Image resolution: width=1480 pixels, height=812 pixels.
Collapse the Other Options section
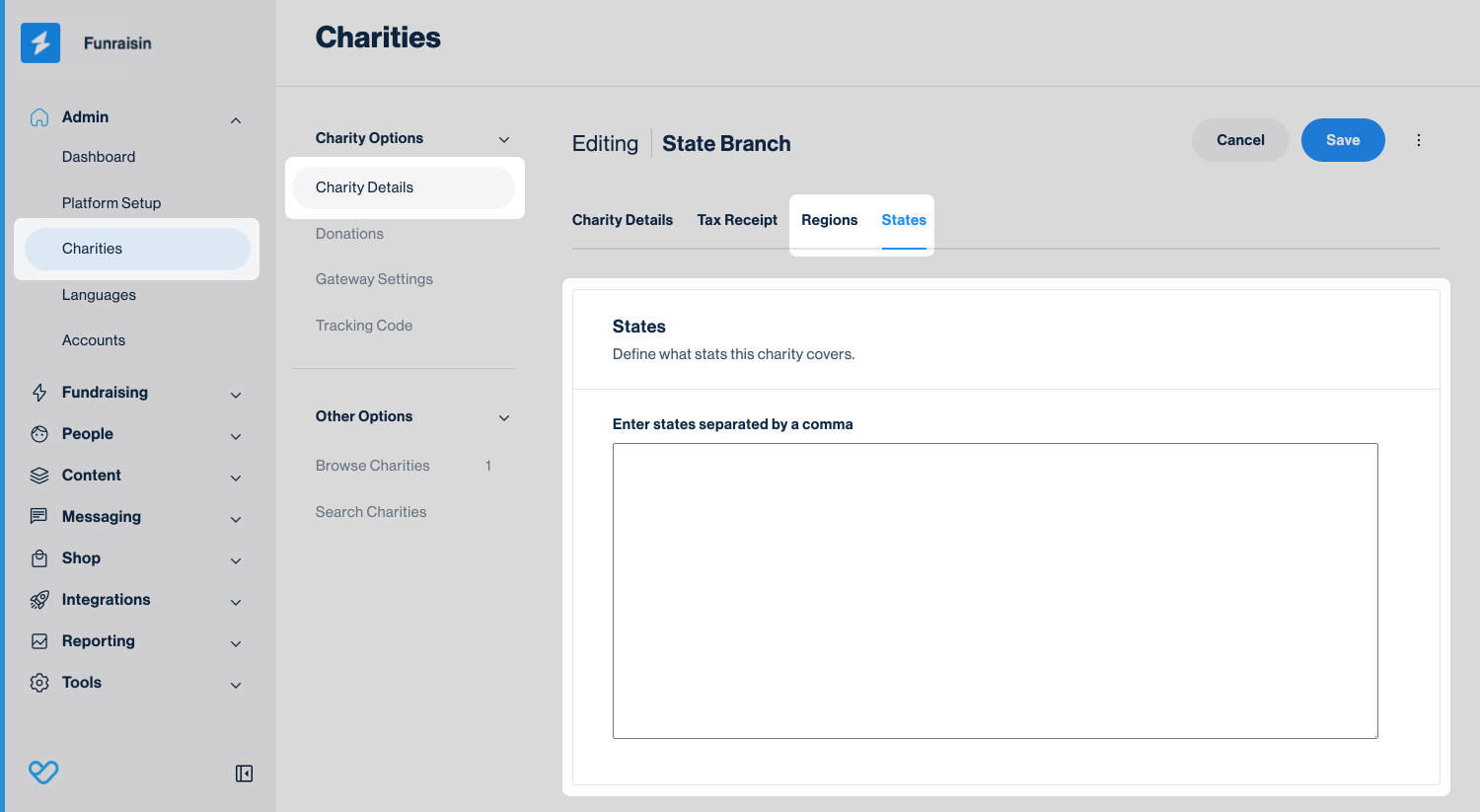point(504,417)
